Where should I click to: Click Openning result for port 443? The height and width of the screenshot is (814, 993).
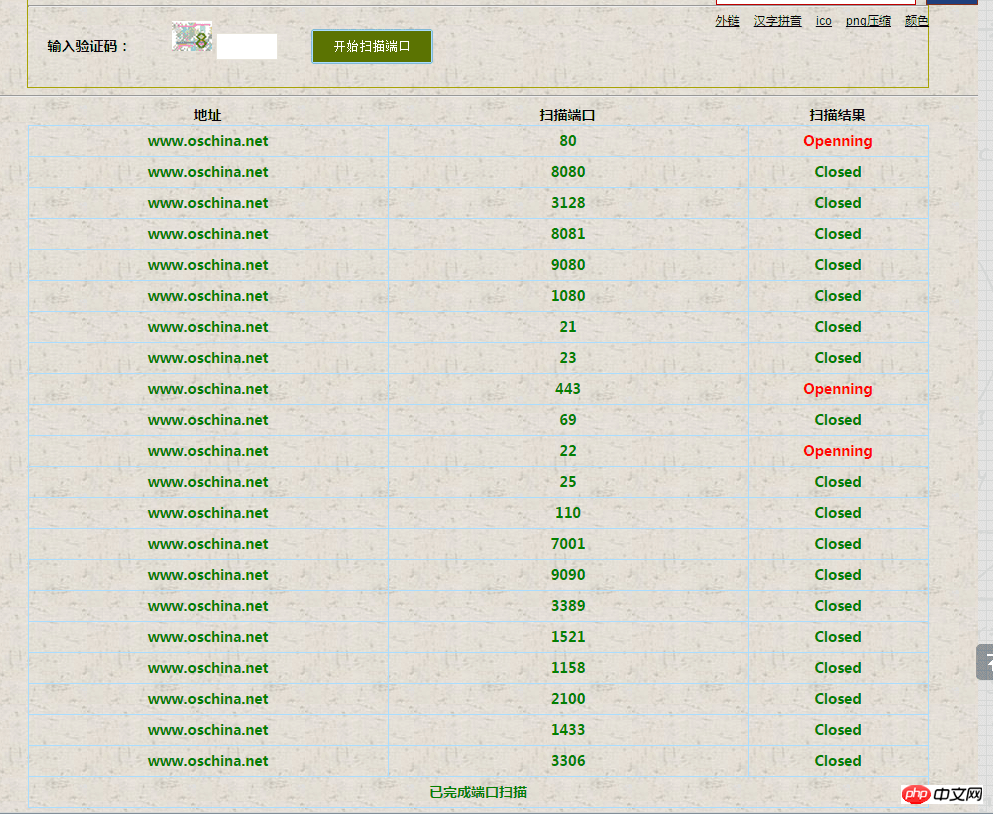coord(838,390)
